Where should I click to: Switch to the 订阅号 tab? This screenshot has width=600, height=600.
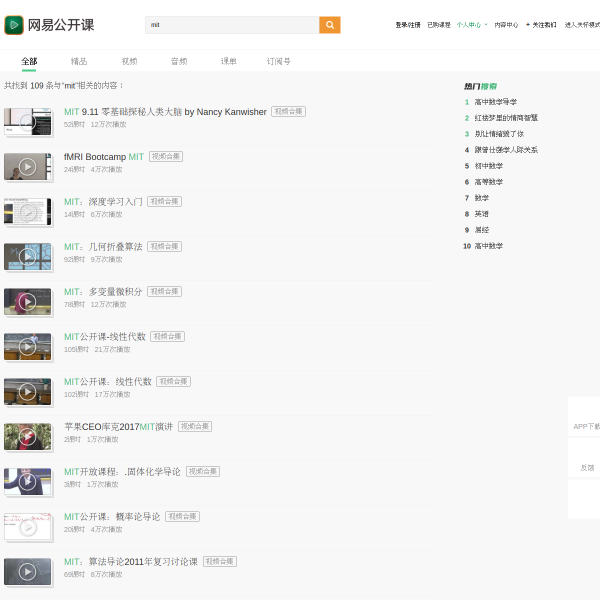[279, 61]
